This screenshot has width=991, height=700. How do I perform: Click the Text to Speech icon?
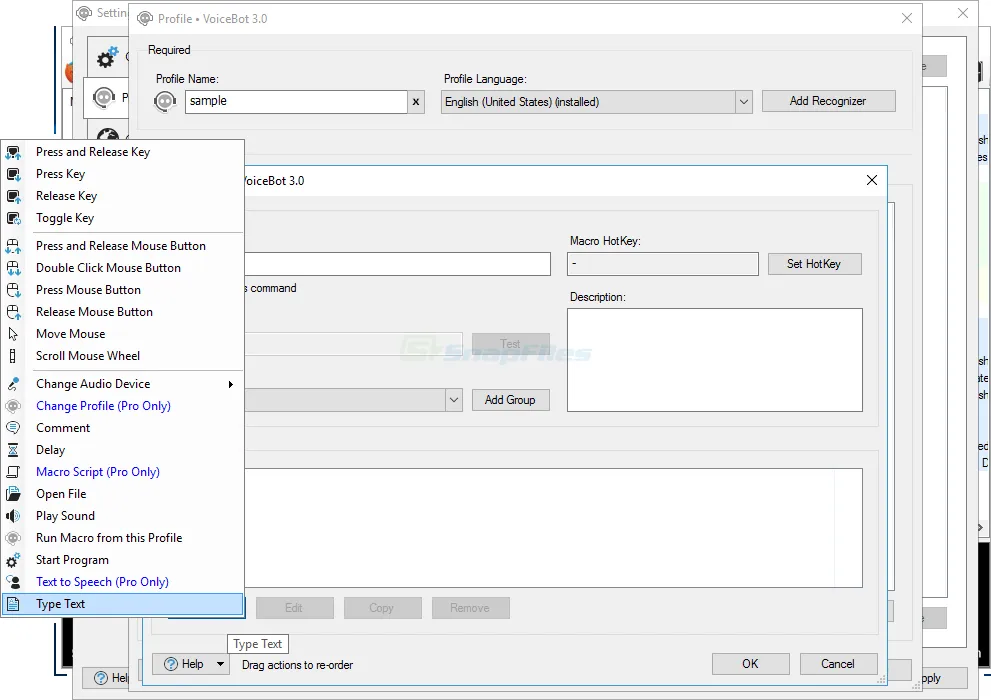[13, 582]
